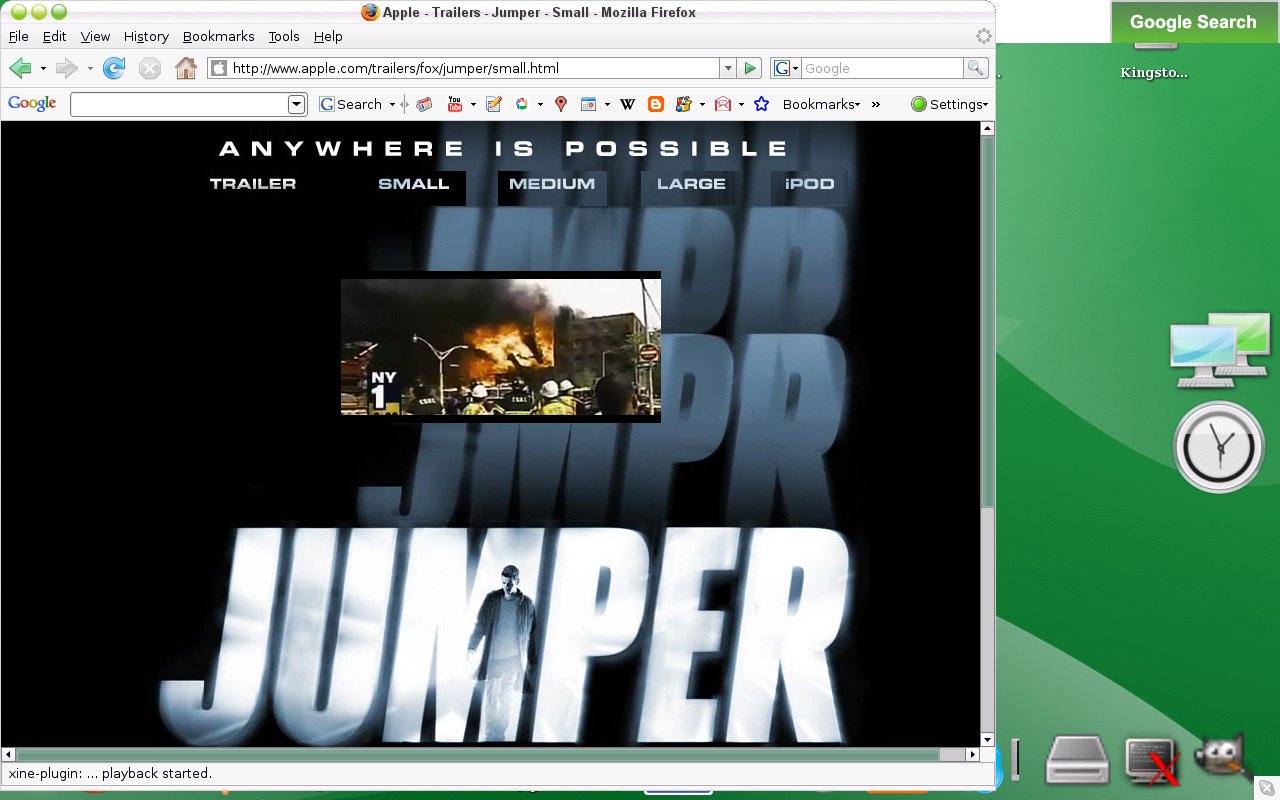This screenshot has height=800, width=1280.
Task: Open the YouTube button dropdown arrow
Action: tap(473, 104)
